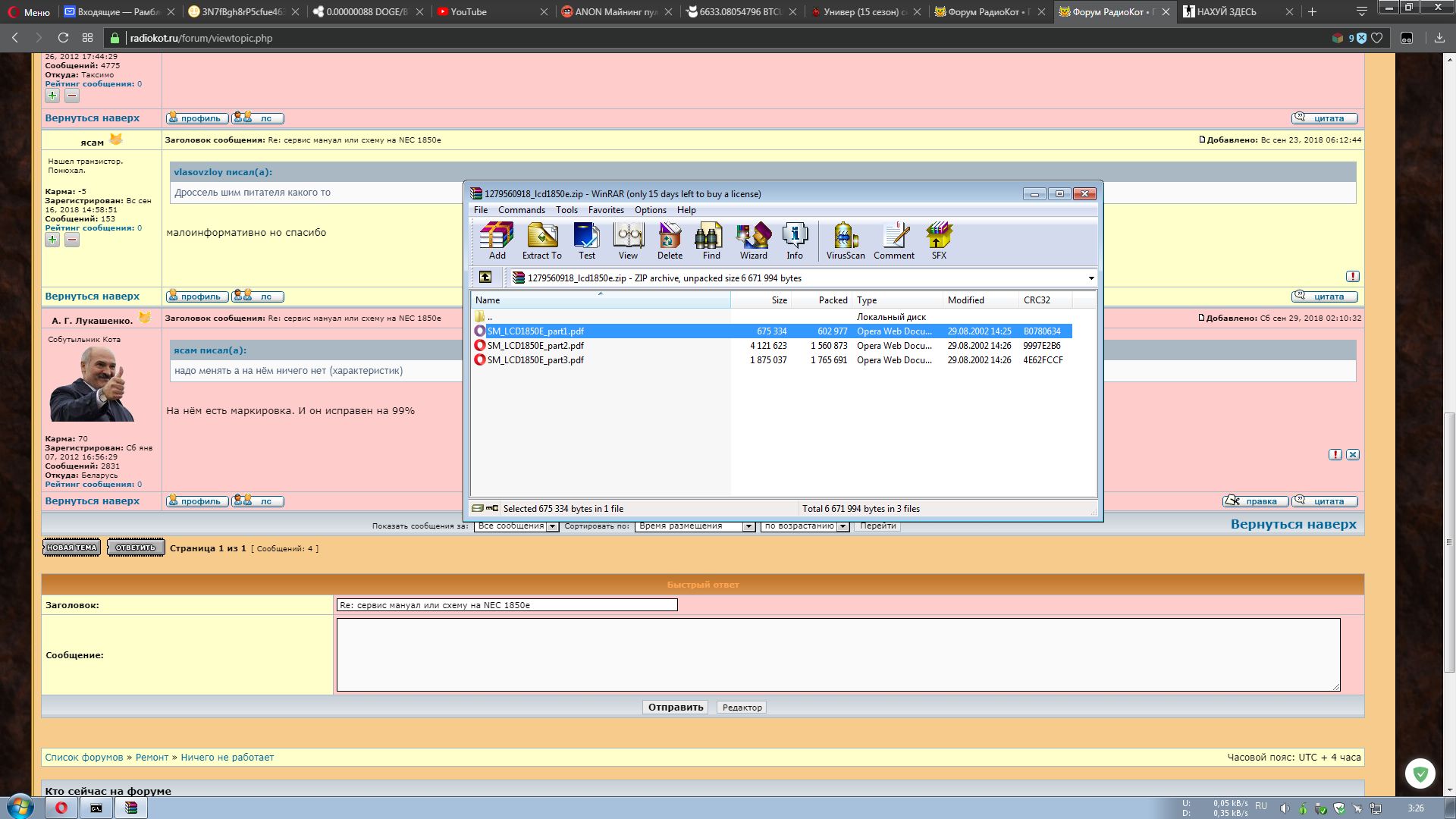Click the Extract To toolbar icon
This screenshot has width=1456, height=819.
point(541,241)
